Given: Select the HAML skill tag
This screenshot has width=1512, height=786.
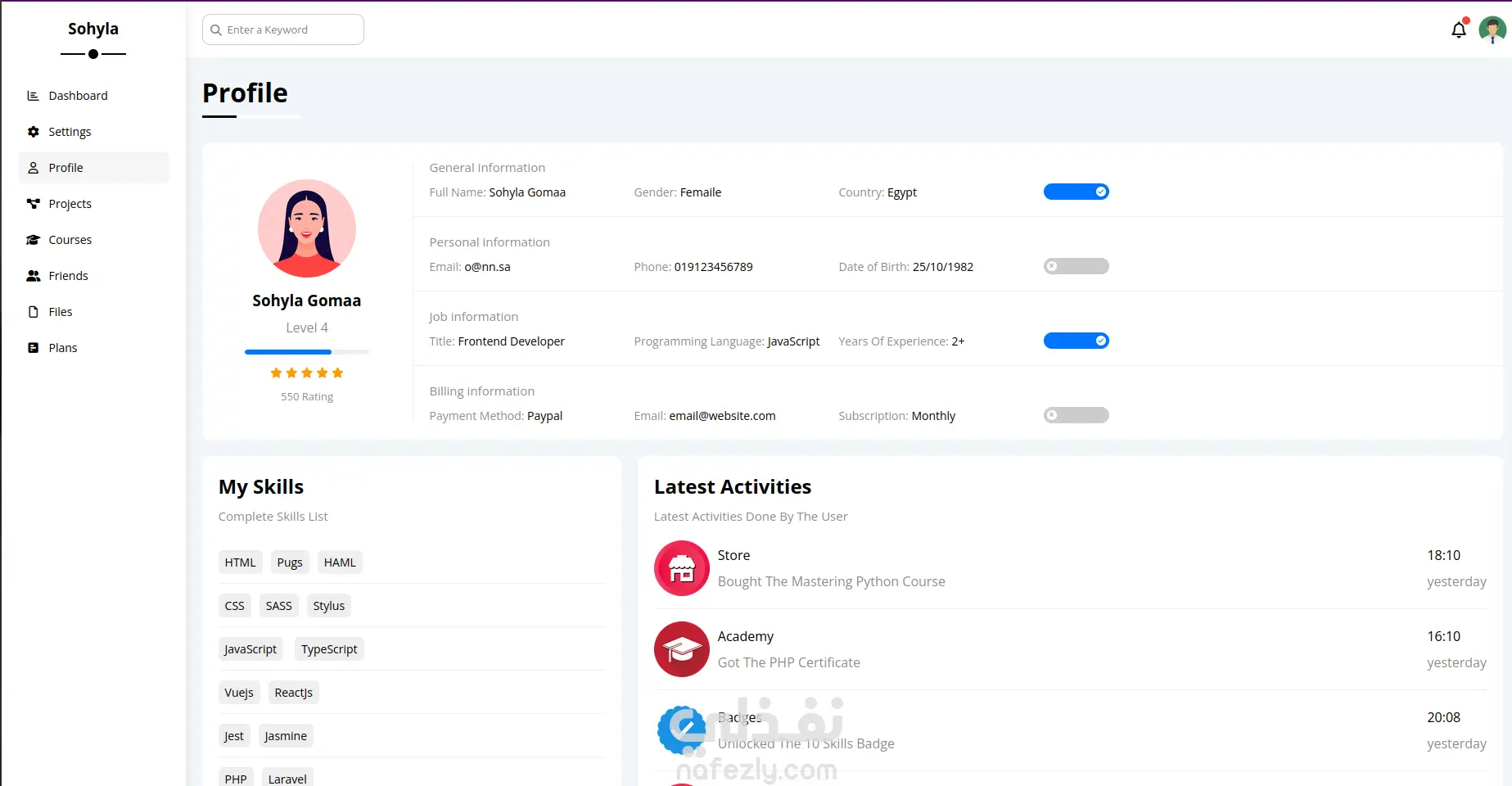Looking at the screenshot, I should 340,562.
